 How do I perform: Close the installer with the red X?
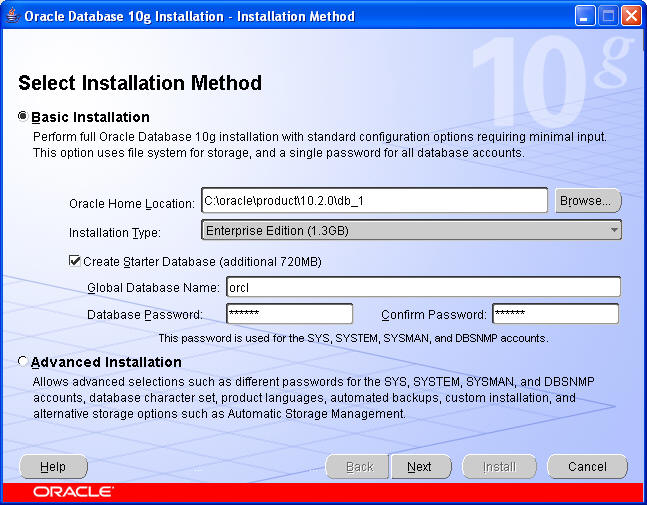pos(630,16)
